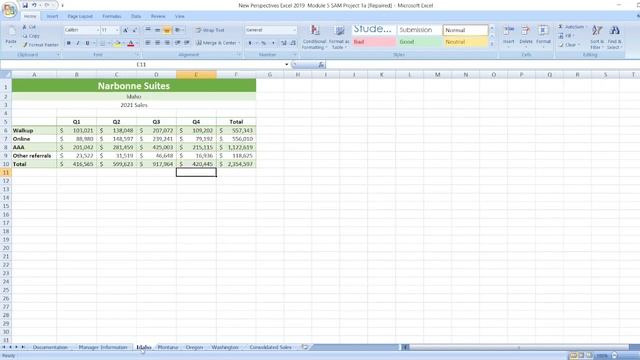Apply Percent style
Screen dimensions: 640x360
tap(264, 43)
